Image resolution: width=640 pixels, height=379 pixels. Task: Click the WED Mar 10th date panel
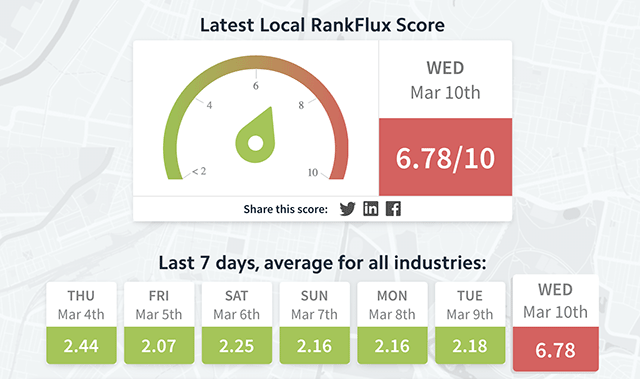coord(445,80)
